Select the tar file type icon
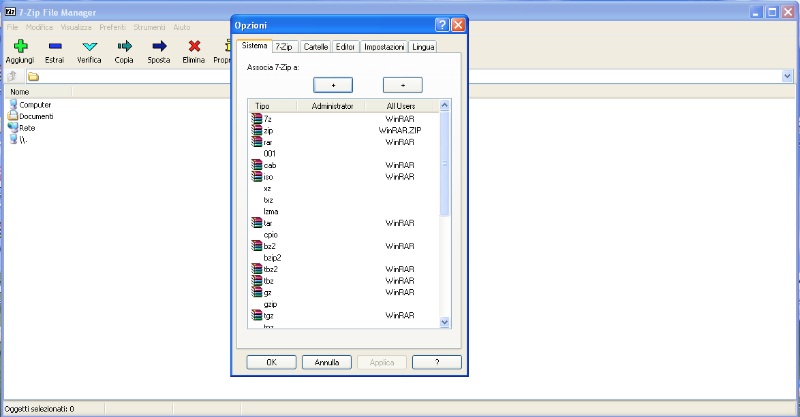800x417 pixels. (256, 223)
